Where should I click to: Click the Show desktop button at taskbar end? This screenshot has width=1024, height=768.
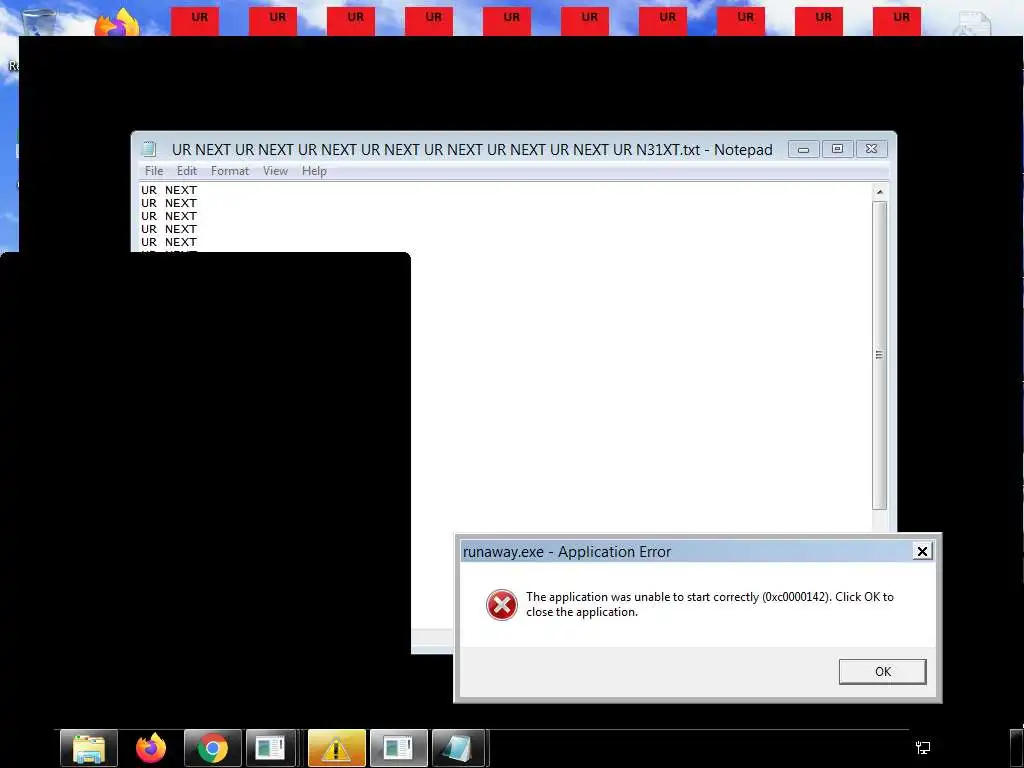coord(1017,748)
